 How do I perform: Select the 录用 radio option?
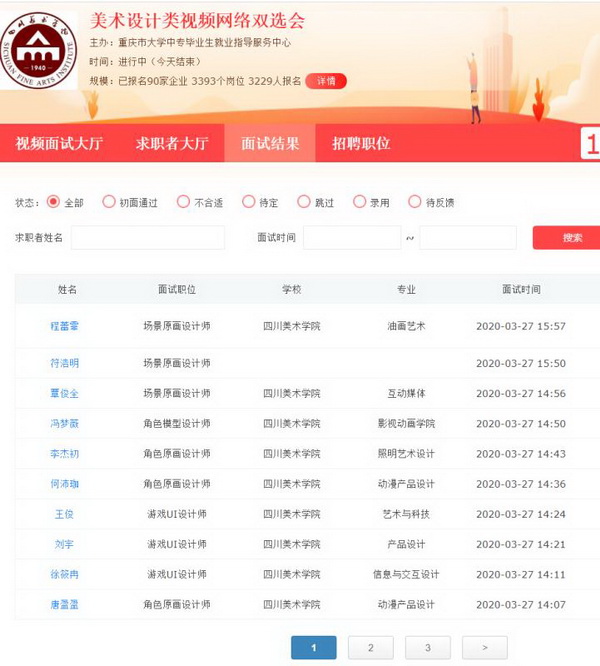pos(360,202)
